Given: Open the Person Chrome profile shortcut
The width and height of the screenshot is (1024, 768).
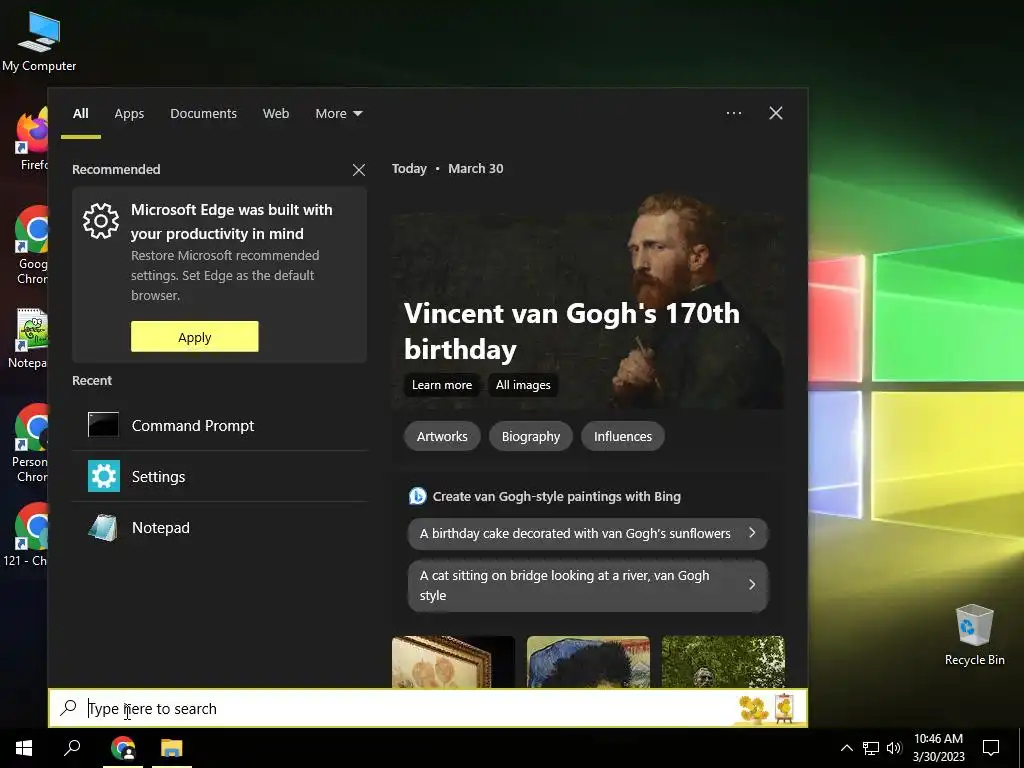Looking at the screenshot, I should pyautogui.click(x=31, y=443).
